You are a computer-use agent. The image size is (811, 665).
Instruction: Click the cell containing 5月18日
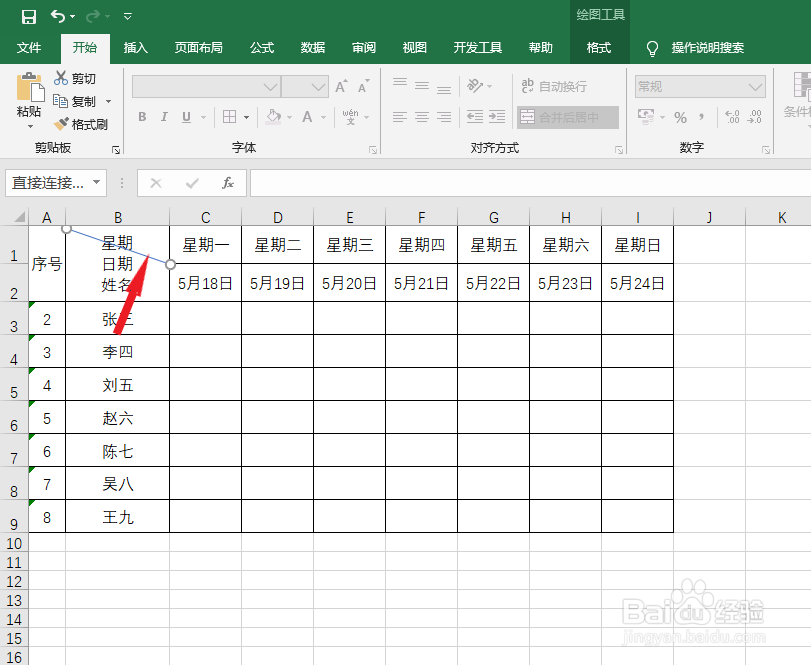tap(205, 283)
